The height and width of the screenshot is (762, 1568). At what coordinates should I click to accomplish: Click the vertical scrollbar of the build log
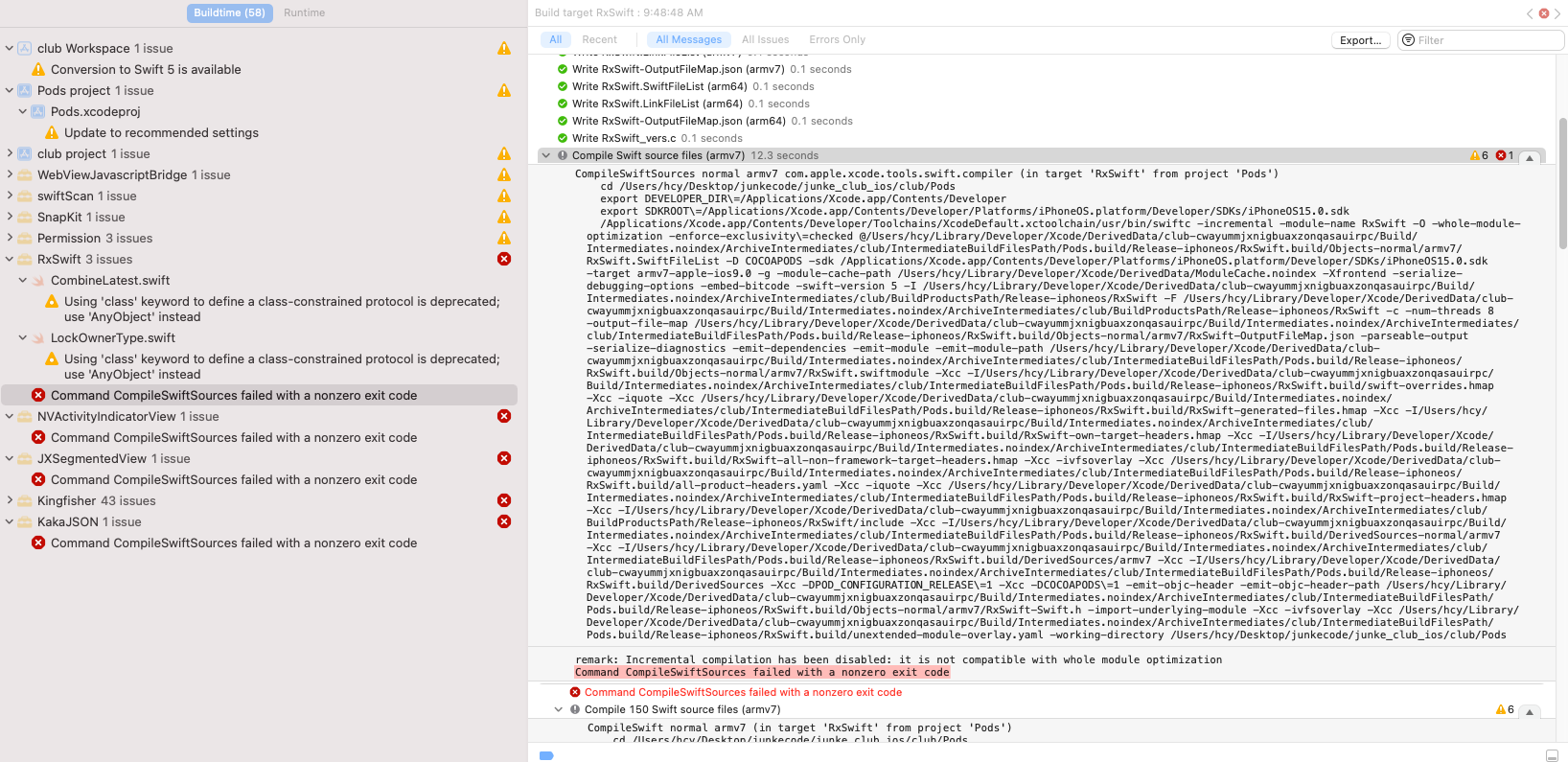(1562, 182)
